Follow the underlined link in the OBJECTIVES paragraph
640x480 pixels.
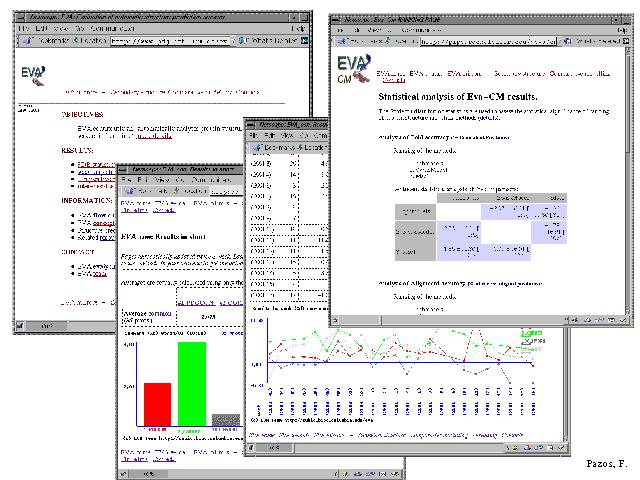[x=154, y=136]
